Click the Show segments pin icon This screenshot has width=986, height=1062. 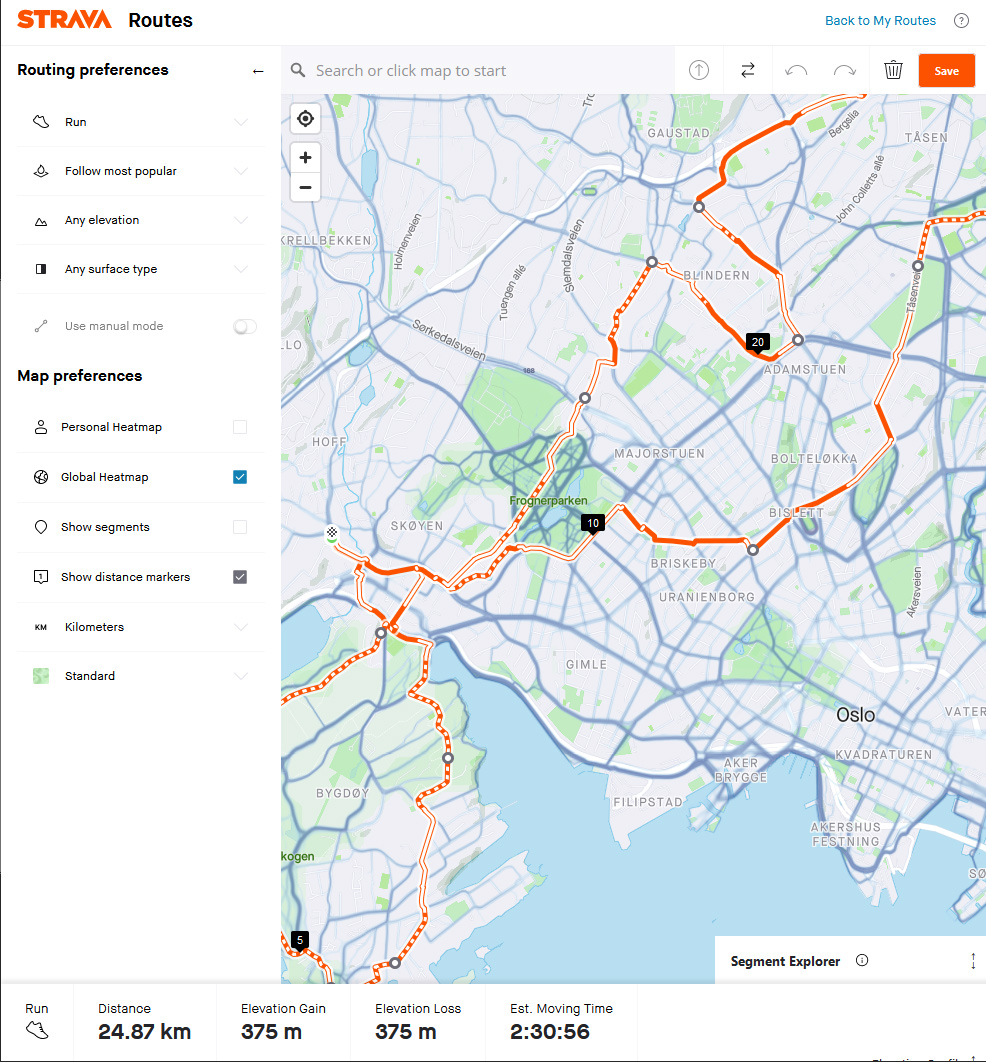(41, 527)
